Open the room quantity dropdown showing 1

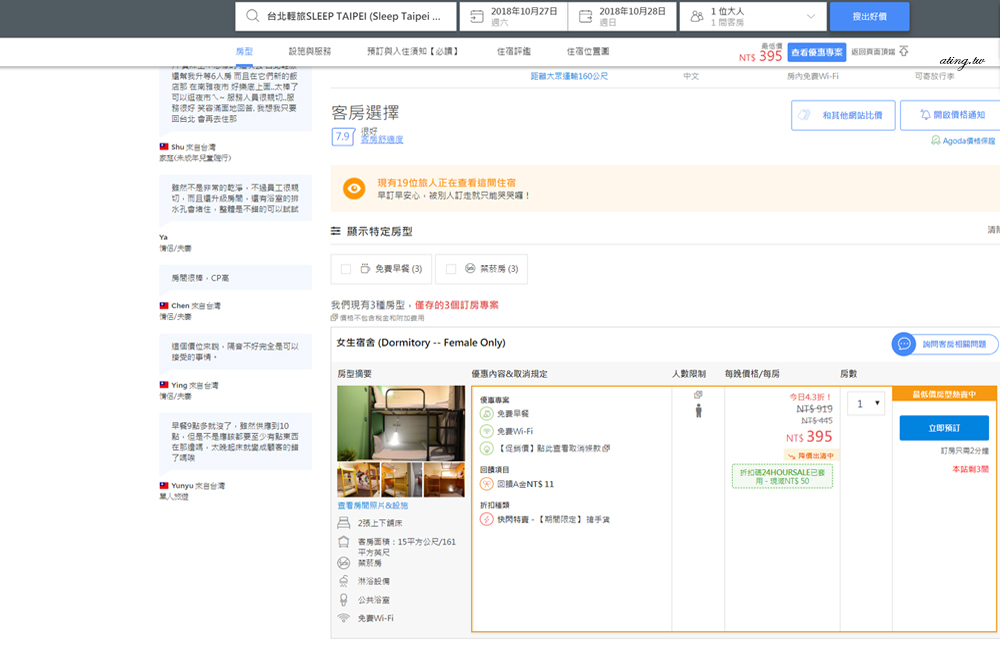866,404
